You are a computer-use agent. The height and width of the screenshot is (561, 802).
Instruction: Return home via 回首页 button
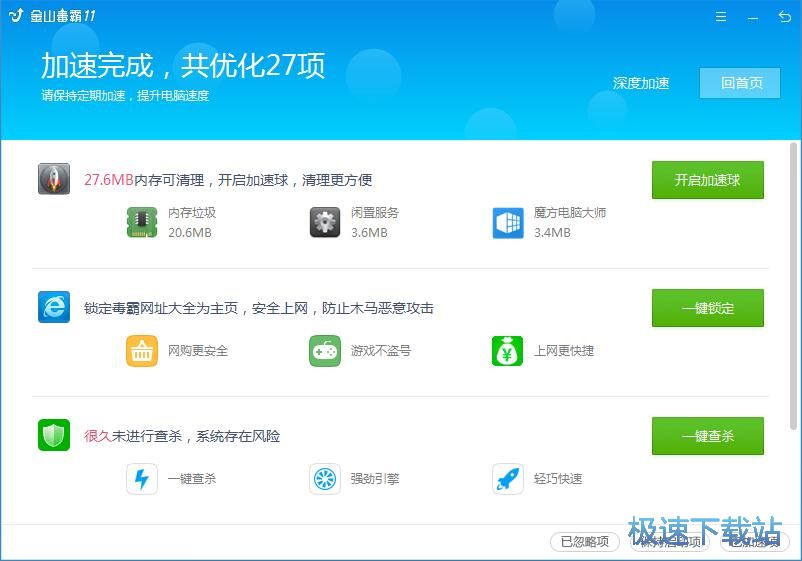coord(740,83)
